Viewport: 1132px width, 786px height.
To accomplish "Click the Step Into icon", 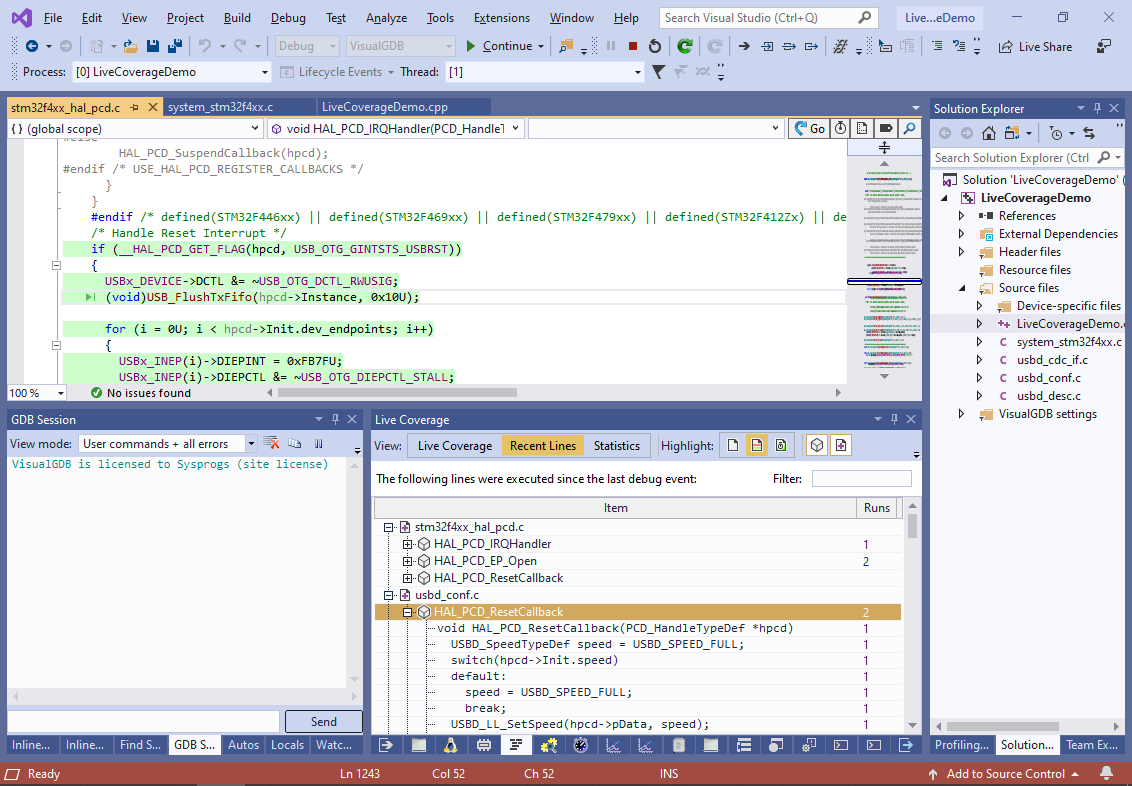I will pos(767,46).
